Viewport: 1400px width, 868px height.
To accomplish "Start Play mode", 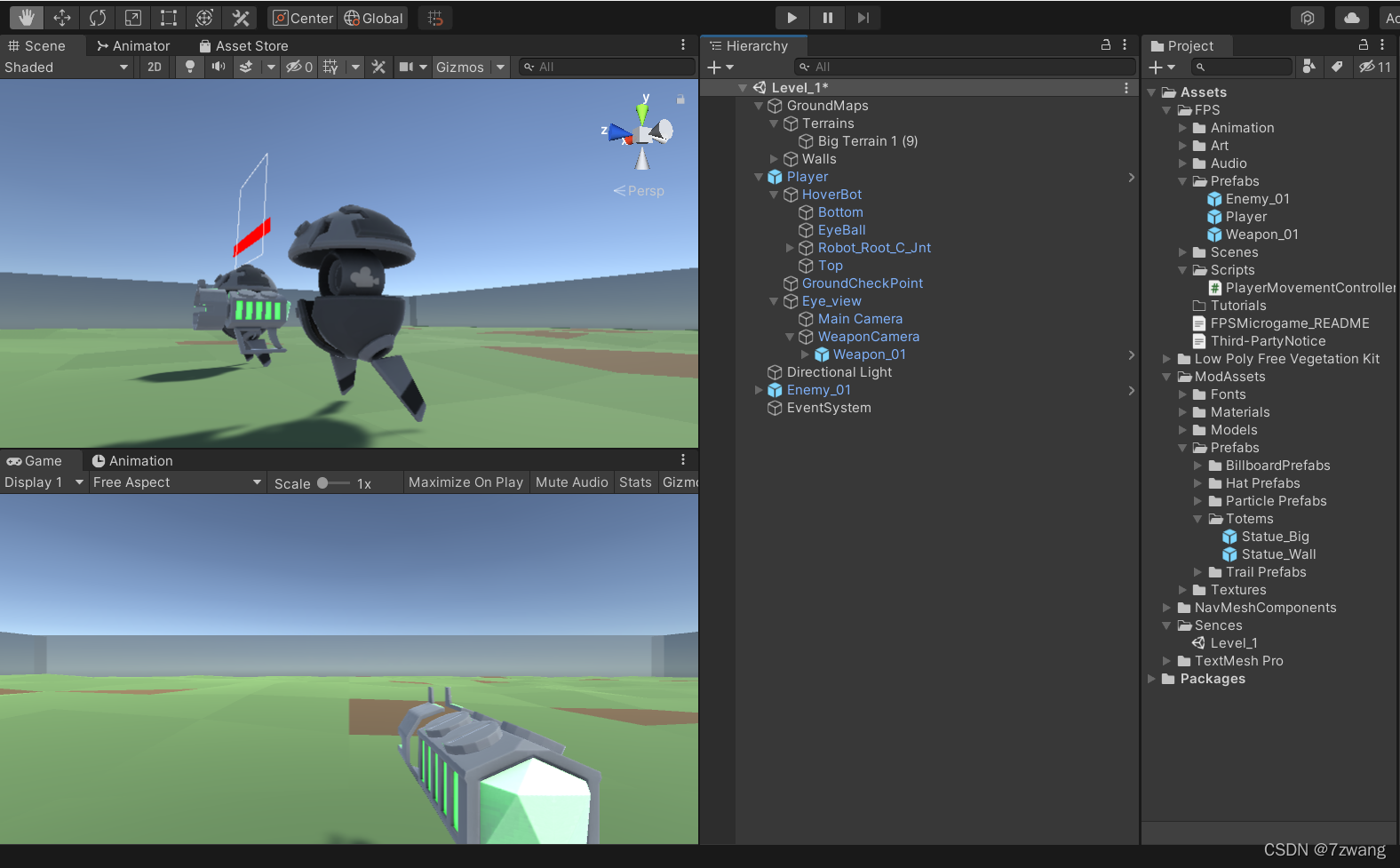I will pos(791,18).
